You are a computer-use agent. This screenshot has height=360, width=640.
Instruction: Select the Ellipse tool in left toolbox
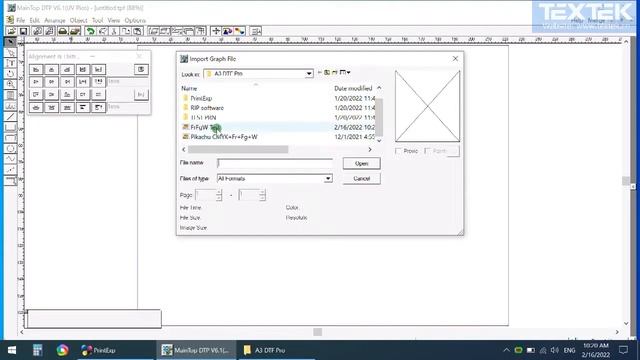point(11,149)
